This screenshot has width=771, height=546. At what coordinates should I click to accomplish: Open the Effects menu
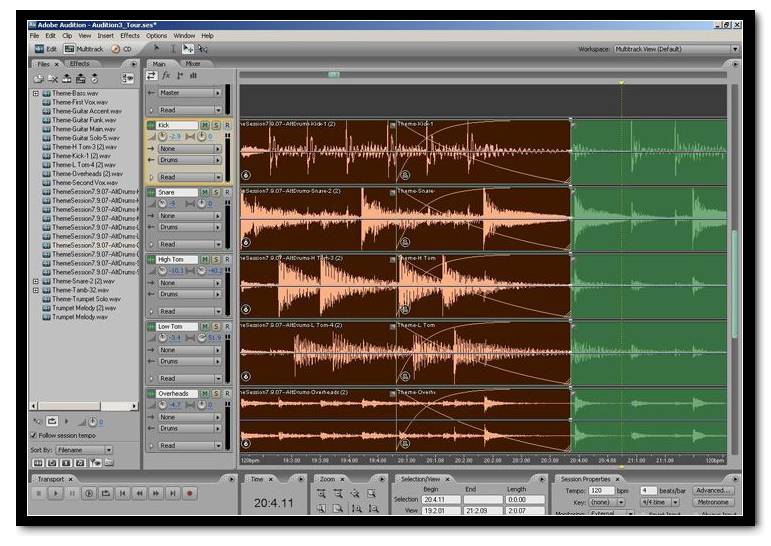130,36
